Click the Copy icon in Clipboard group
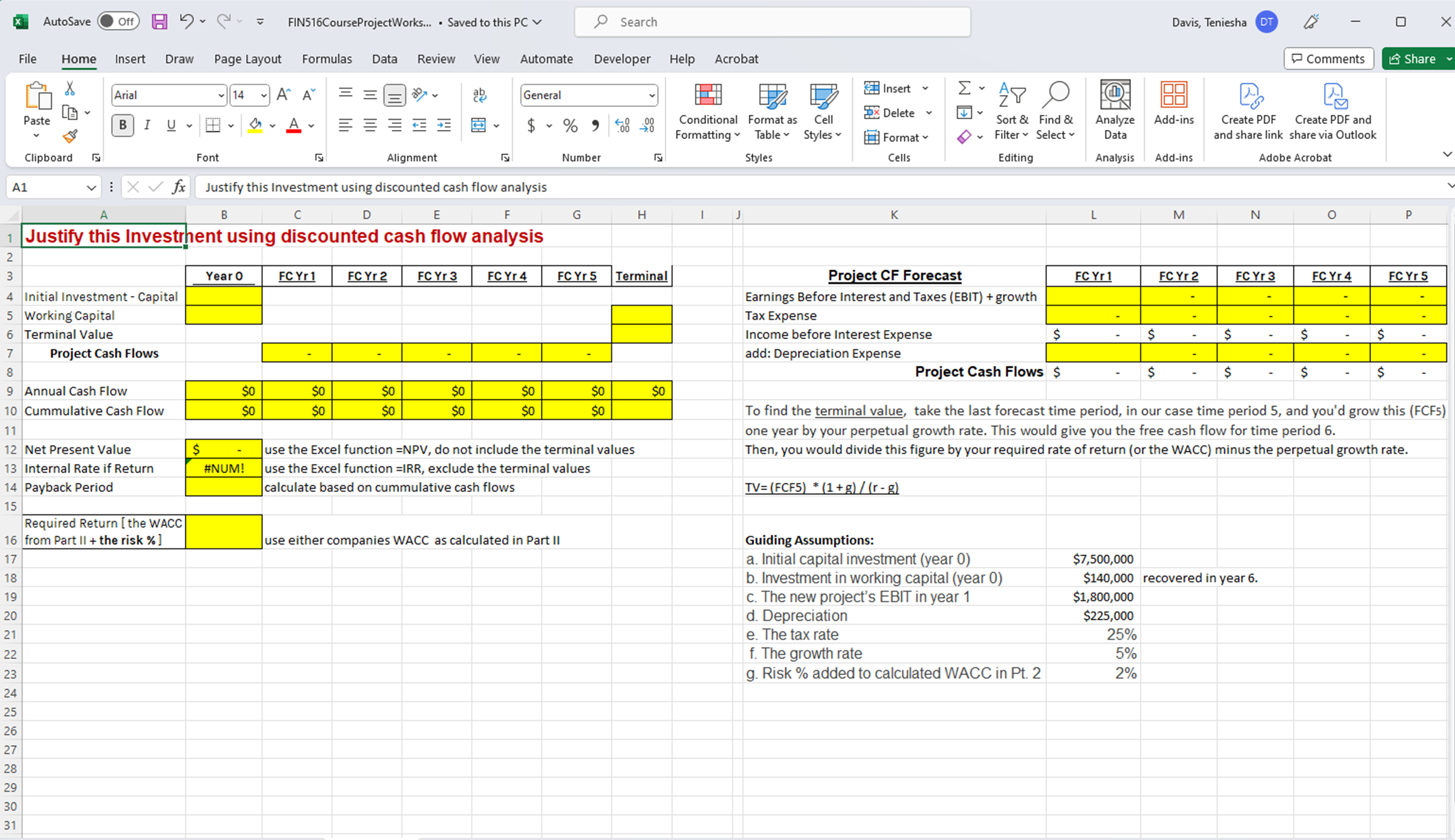 click(x=70, y=112)
